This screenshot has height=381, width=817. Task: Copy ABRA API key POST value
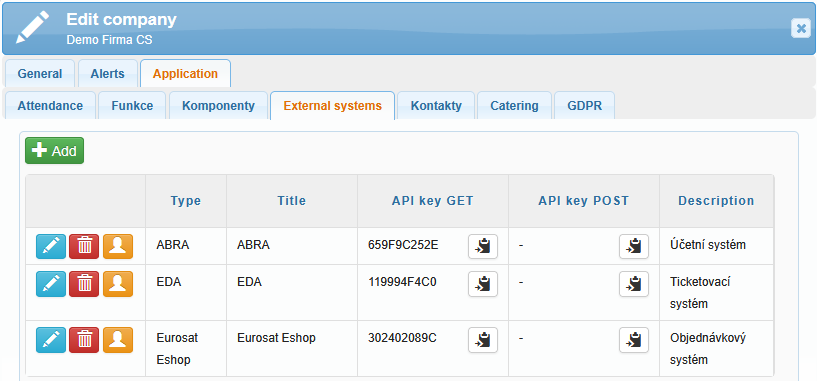click(x=634, y=247)
